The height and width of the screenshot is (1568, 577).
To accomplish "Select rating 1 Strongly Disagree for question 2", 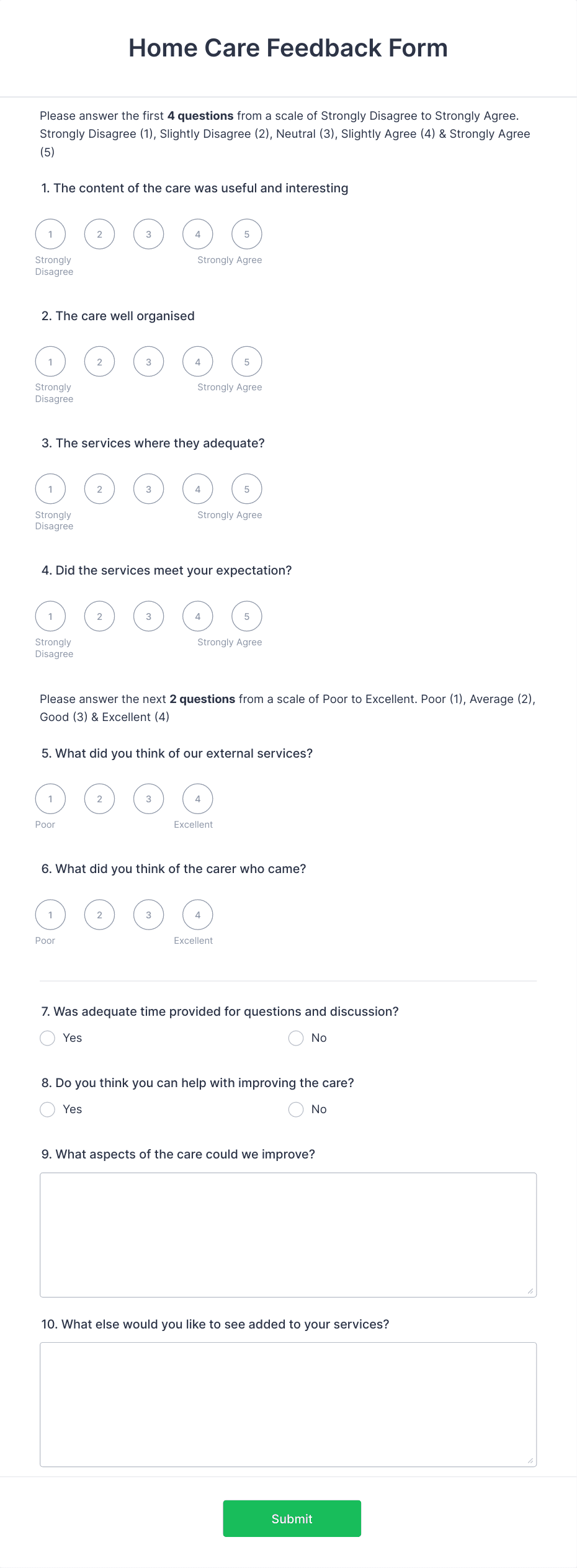I will 50,361.
